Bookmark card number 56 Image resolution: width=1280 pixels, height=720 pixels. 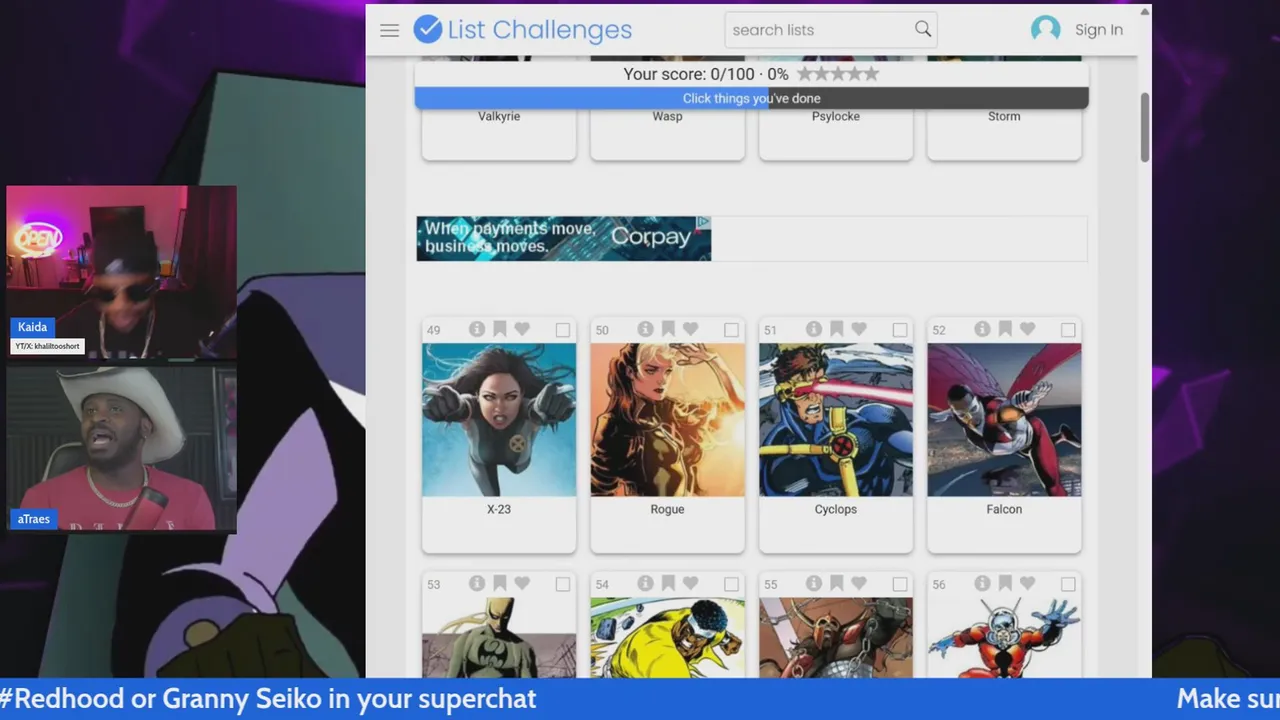(1005, 583)
